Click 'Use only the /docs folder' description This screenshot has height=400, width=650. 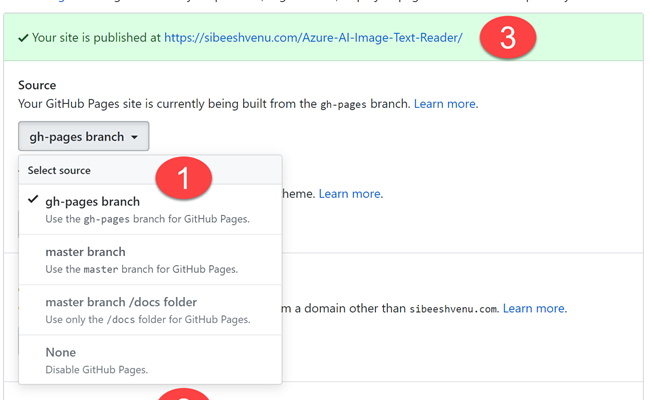click(x=148, y=320)
